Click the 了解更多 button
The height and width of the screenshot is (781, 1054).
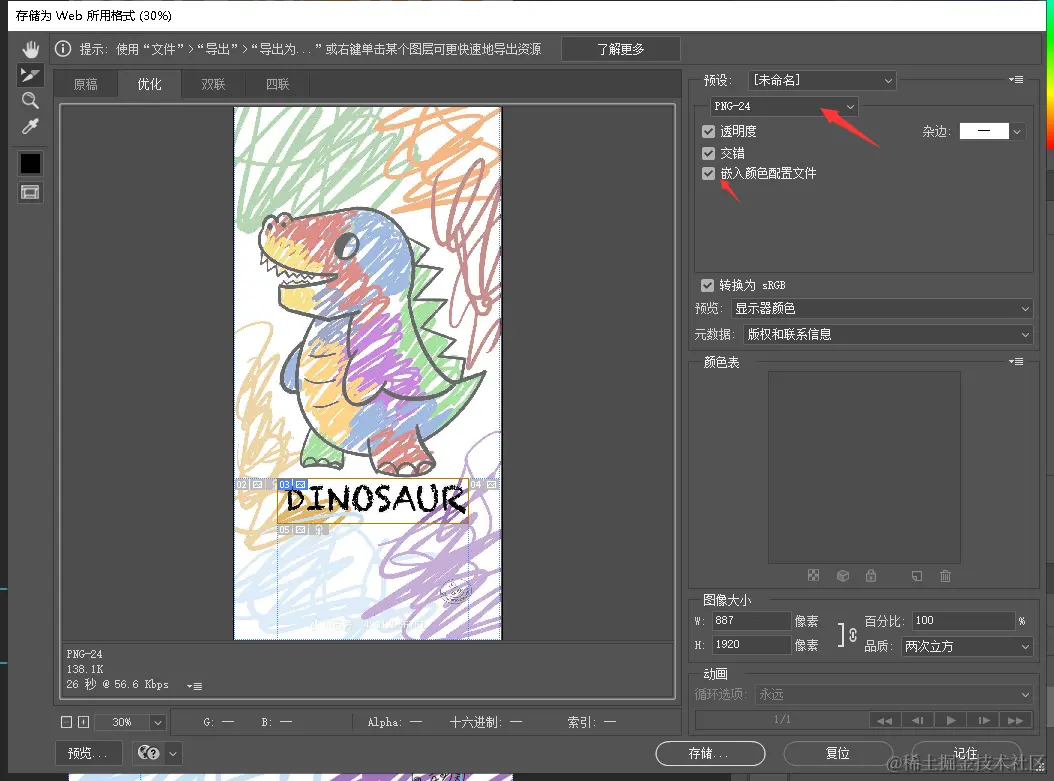coord(620,49)
